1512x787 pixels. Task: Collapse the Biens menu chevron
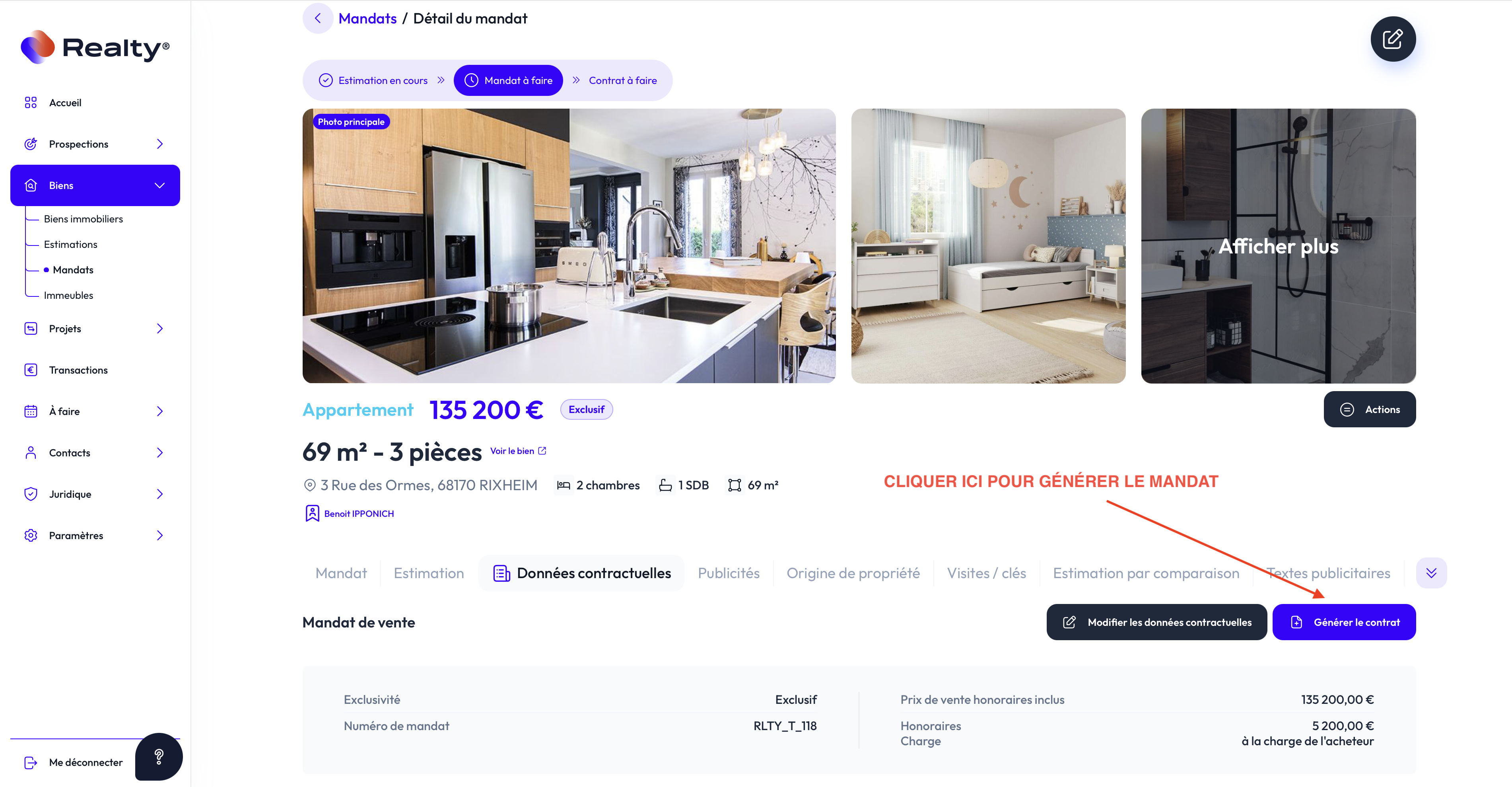tap(159, 185)
